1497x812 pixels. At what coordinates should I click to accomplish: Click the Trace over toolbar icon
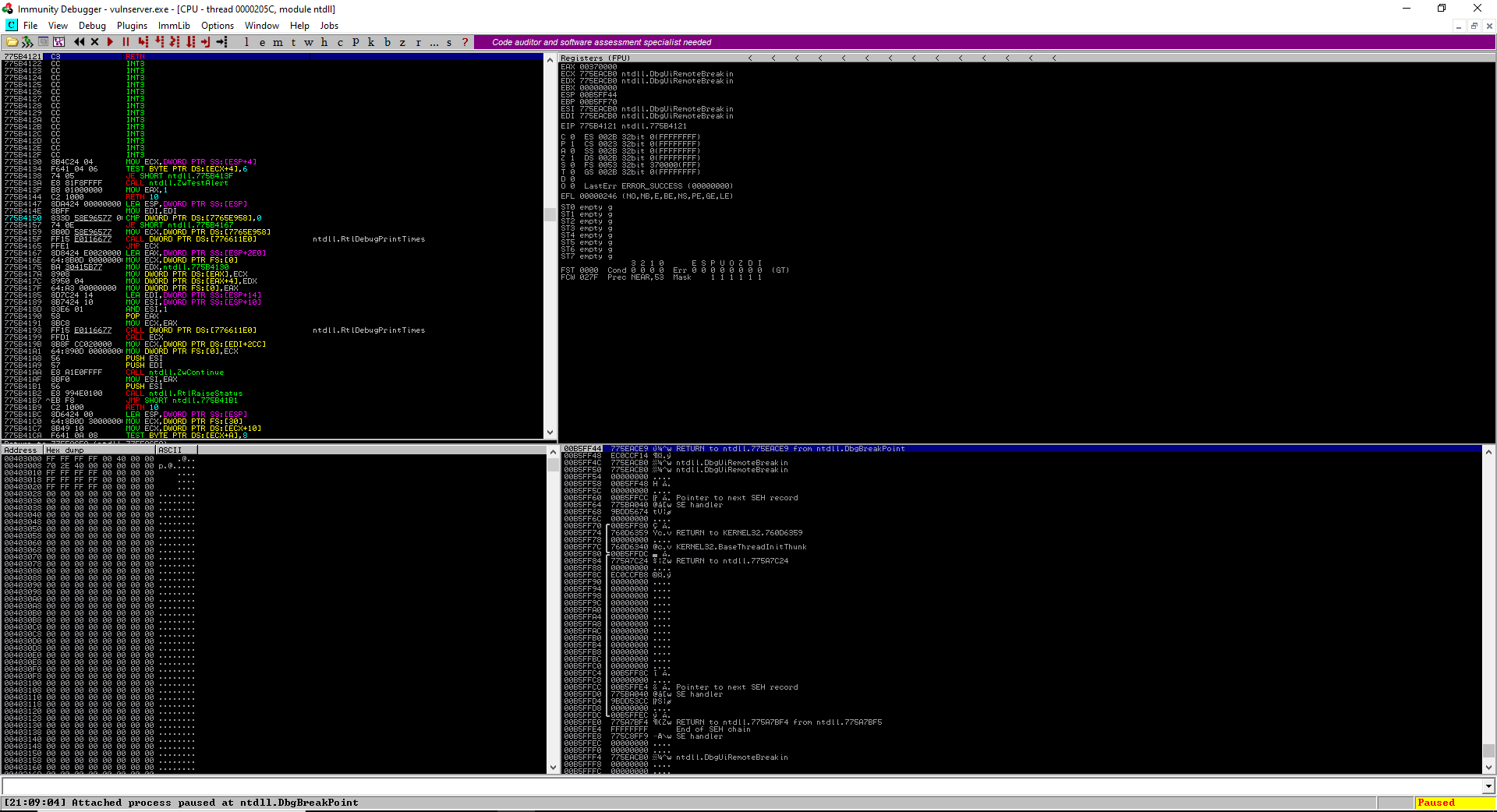190,42
